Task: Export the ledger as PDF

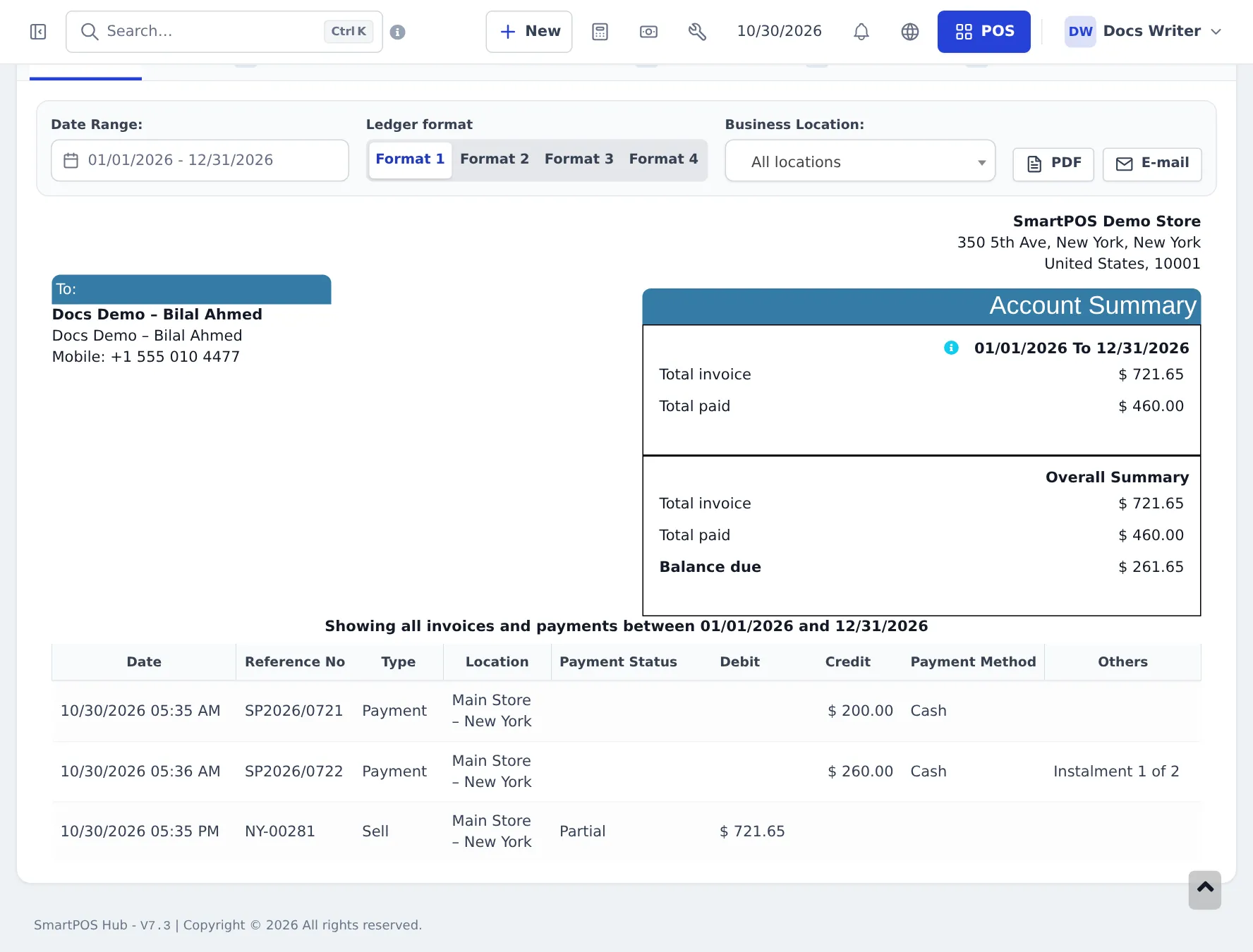Action: pos(1053,164)
